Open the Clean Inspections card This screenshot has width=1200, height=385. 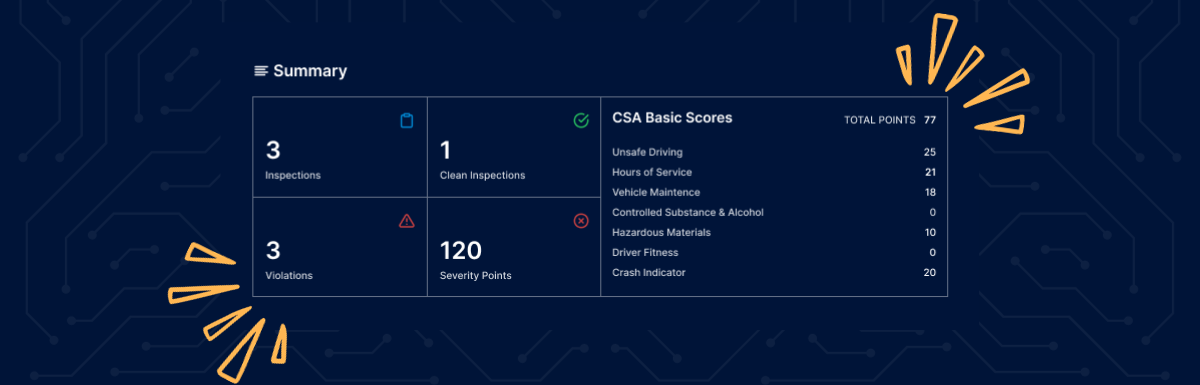coord(514,147)
